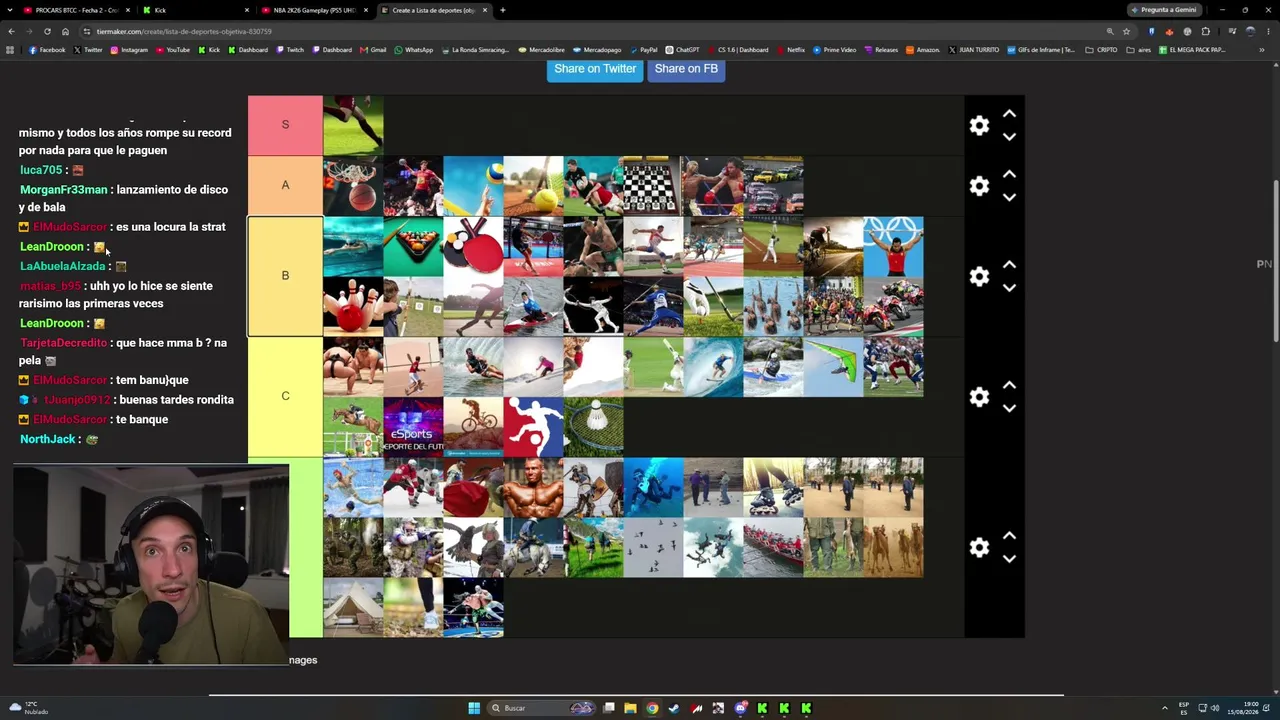The image size is (1280, 720).
Task: Open the Gmail bookmark
Action: (373, 50)
